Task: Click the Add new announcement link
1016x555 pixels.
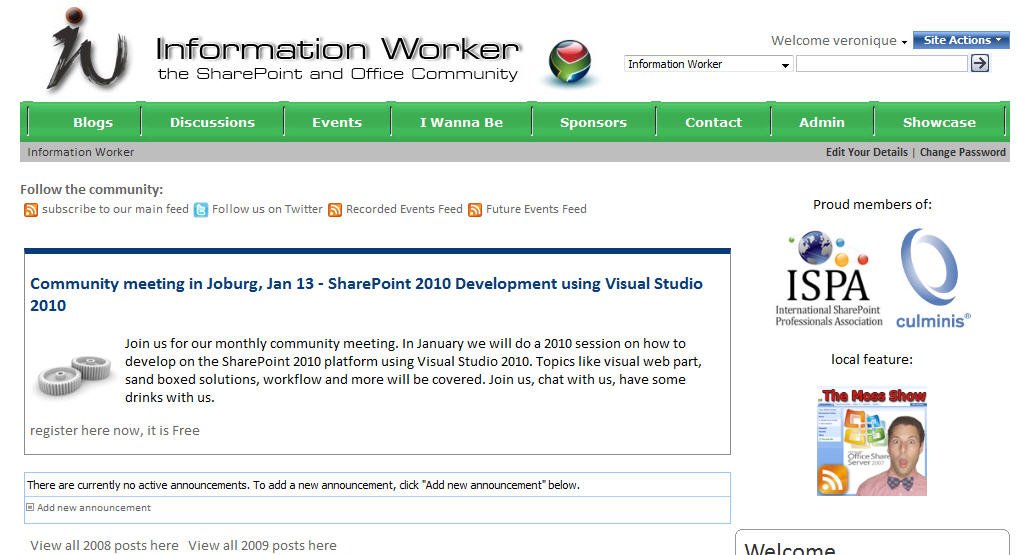Action: click(x=93, y=508)
